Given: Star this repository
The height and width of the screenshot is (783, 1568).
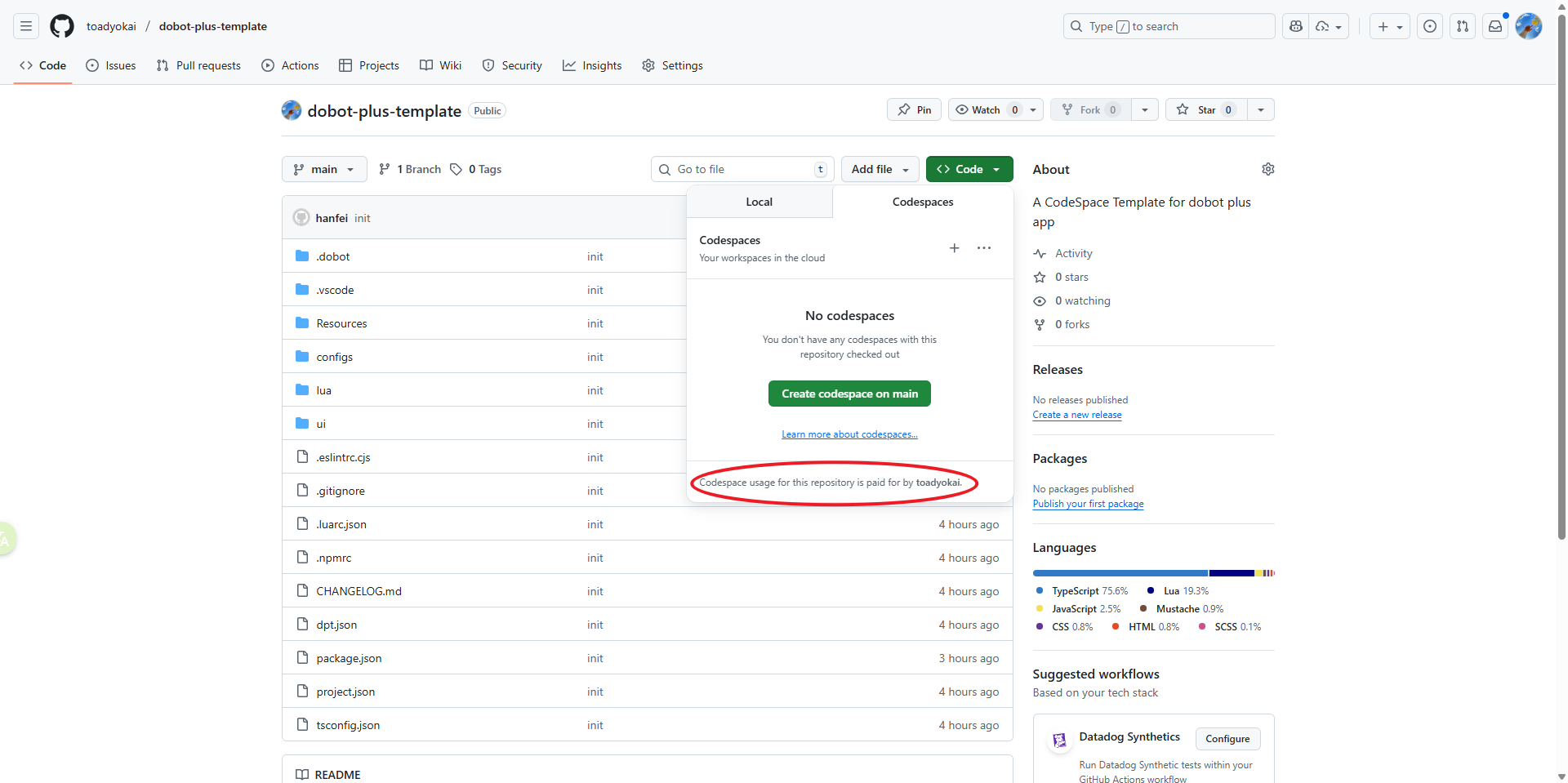Looking at the screenshot, I should click(x=1199, y=110).
